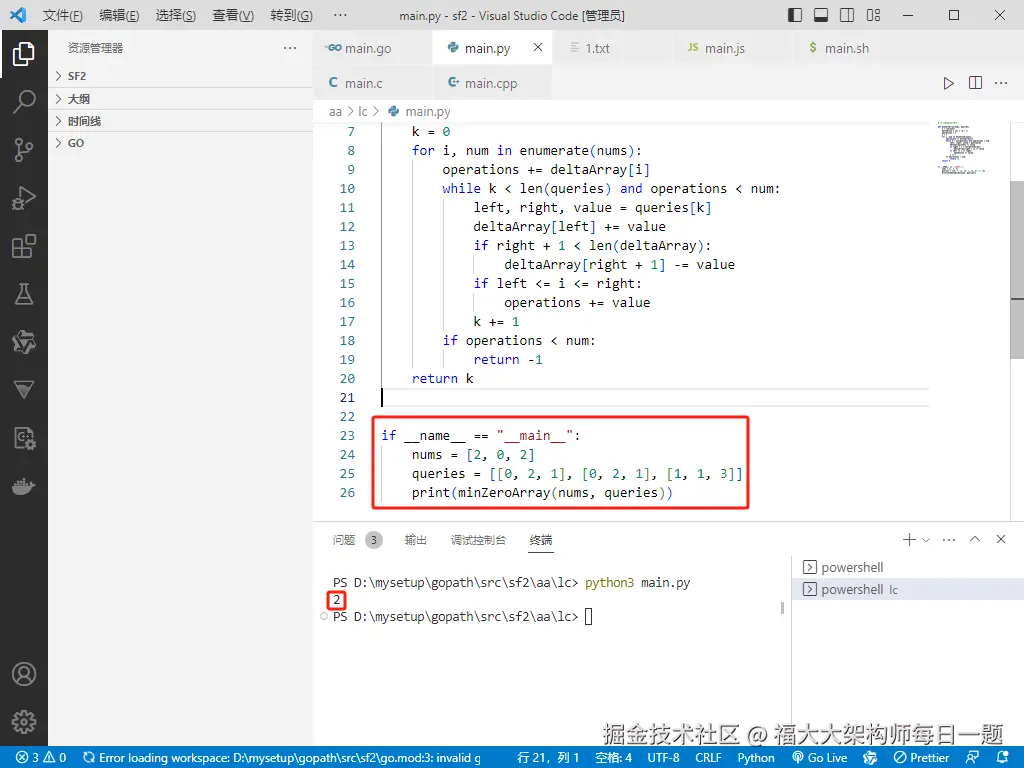Viewport: 1024px width, 768px height.
Task: Run the Python file with play button
Action: [948, 83]
